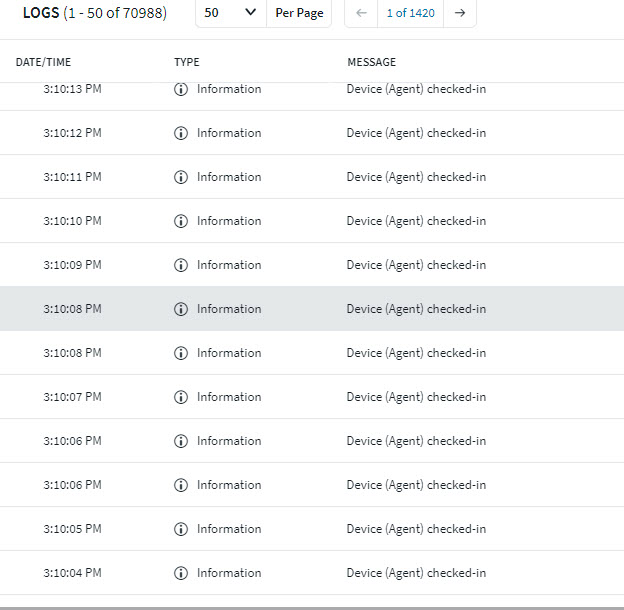Select the information icon beside 3:10:11 PM
The width and height of the screenshot is (624, 610).
[181, 177]
